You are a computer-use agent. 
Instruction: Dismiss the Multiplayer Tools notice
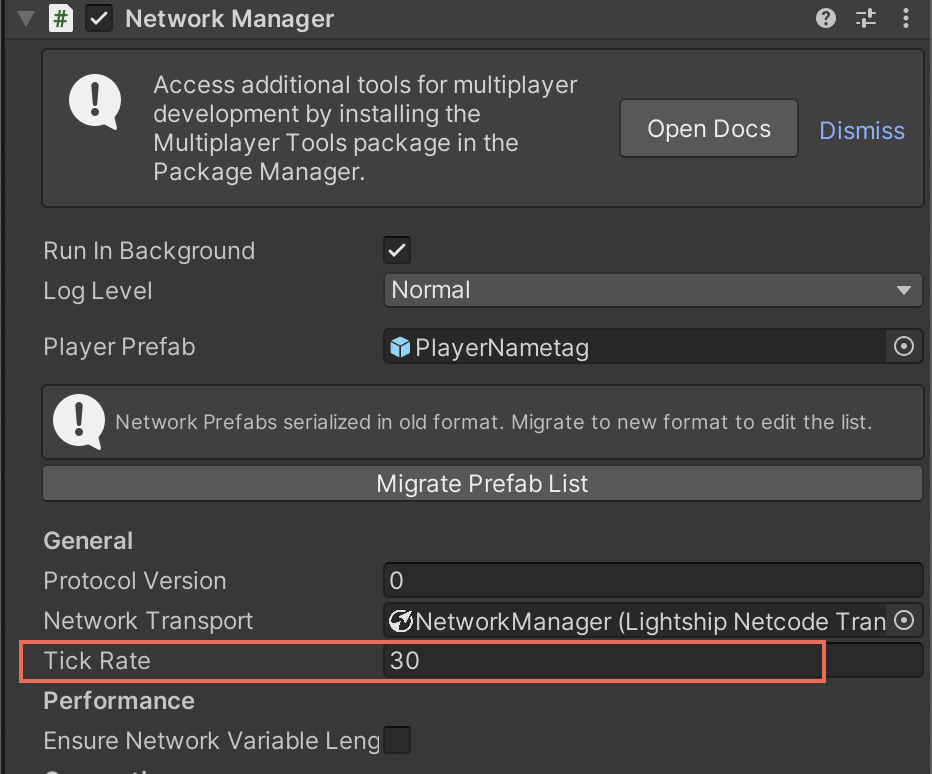coord(862,130)
